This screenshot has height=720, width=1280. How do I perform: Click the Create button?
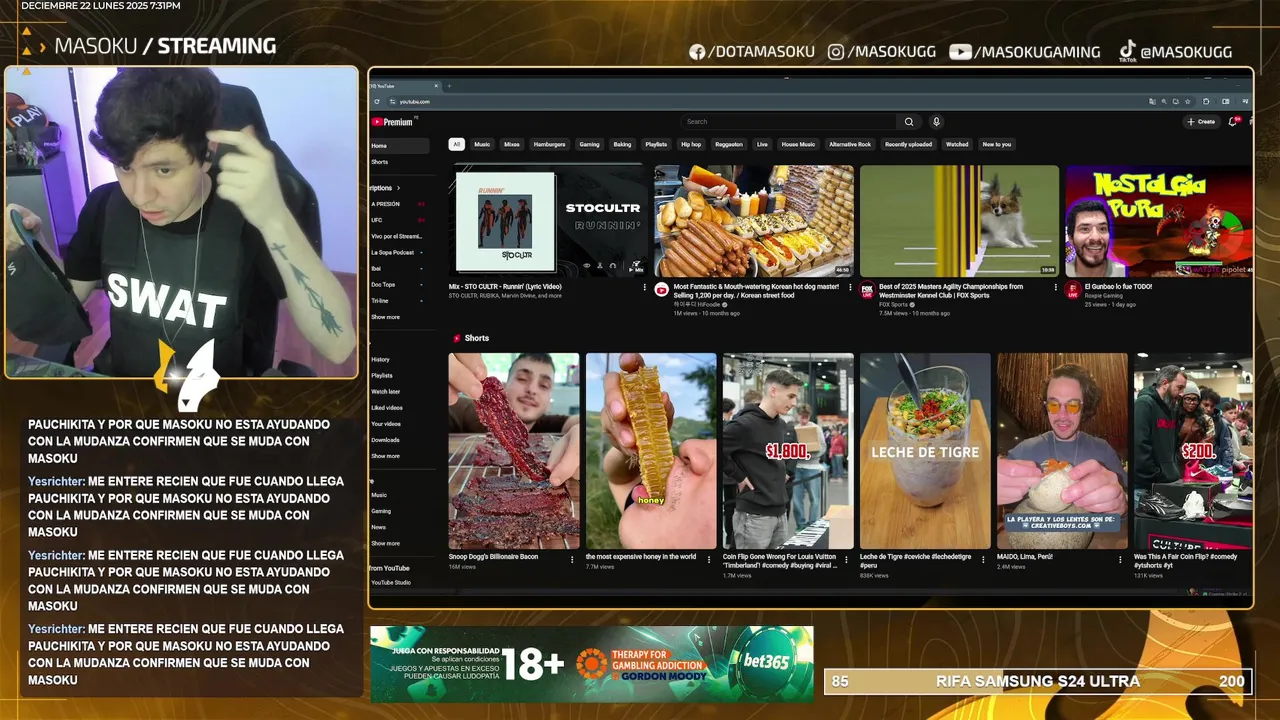(1201, 122)
